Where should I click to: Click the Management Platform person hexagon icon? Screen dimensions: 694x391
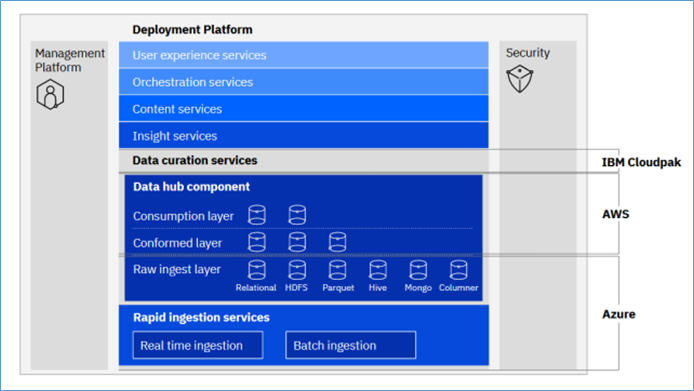(x=50, y=94)
